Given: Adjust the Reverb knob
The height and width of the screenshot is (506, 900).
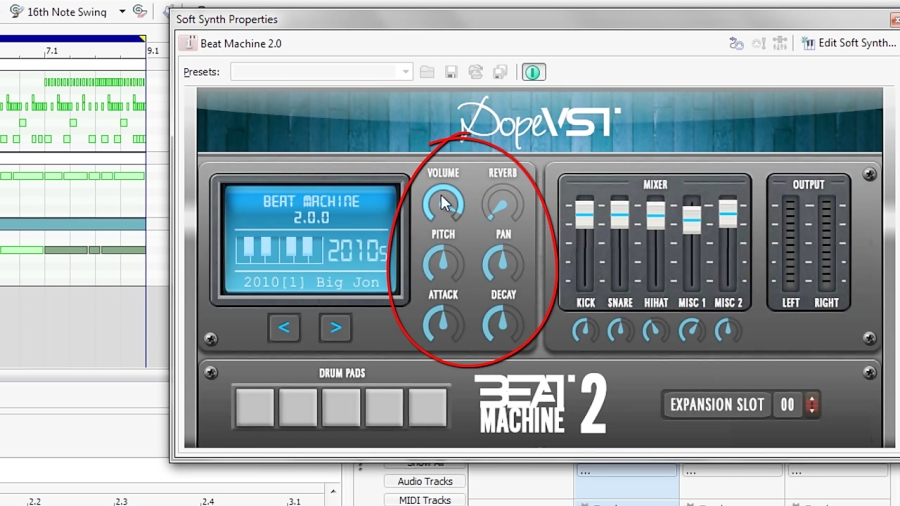Looking at the screenshot, I should (502, 203).
